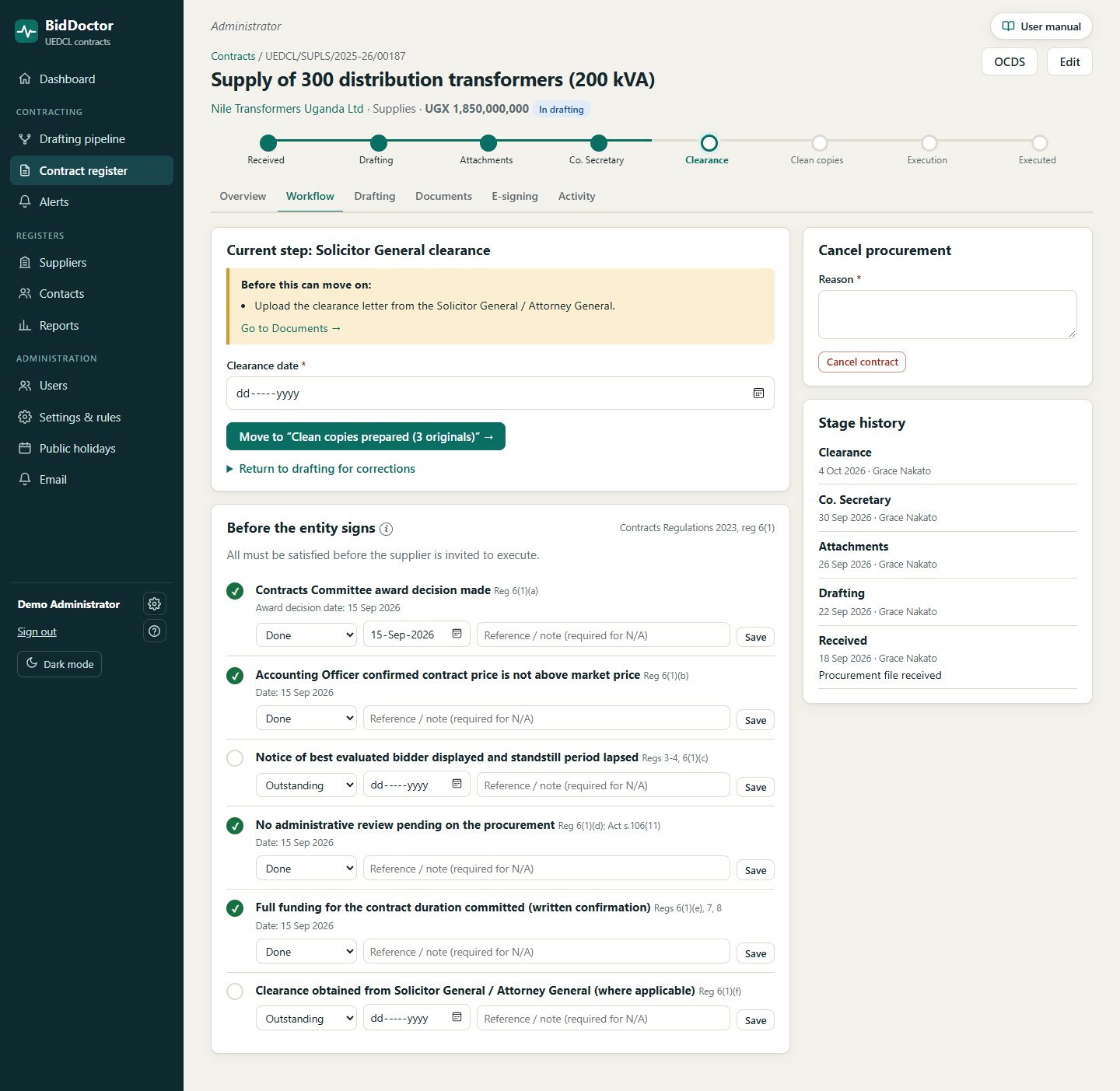Switch to the Documents tab

click(x=443, y=196)
